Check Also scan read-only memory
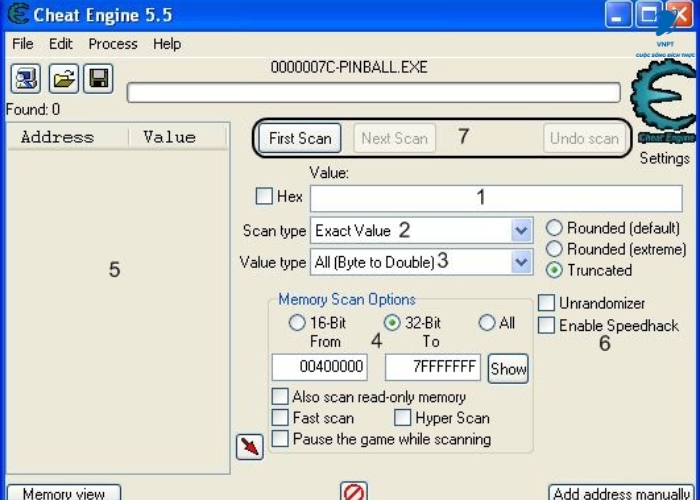 coord(280,396)
